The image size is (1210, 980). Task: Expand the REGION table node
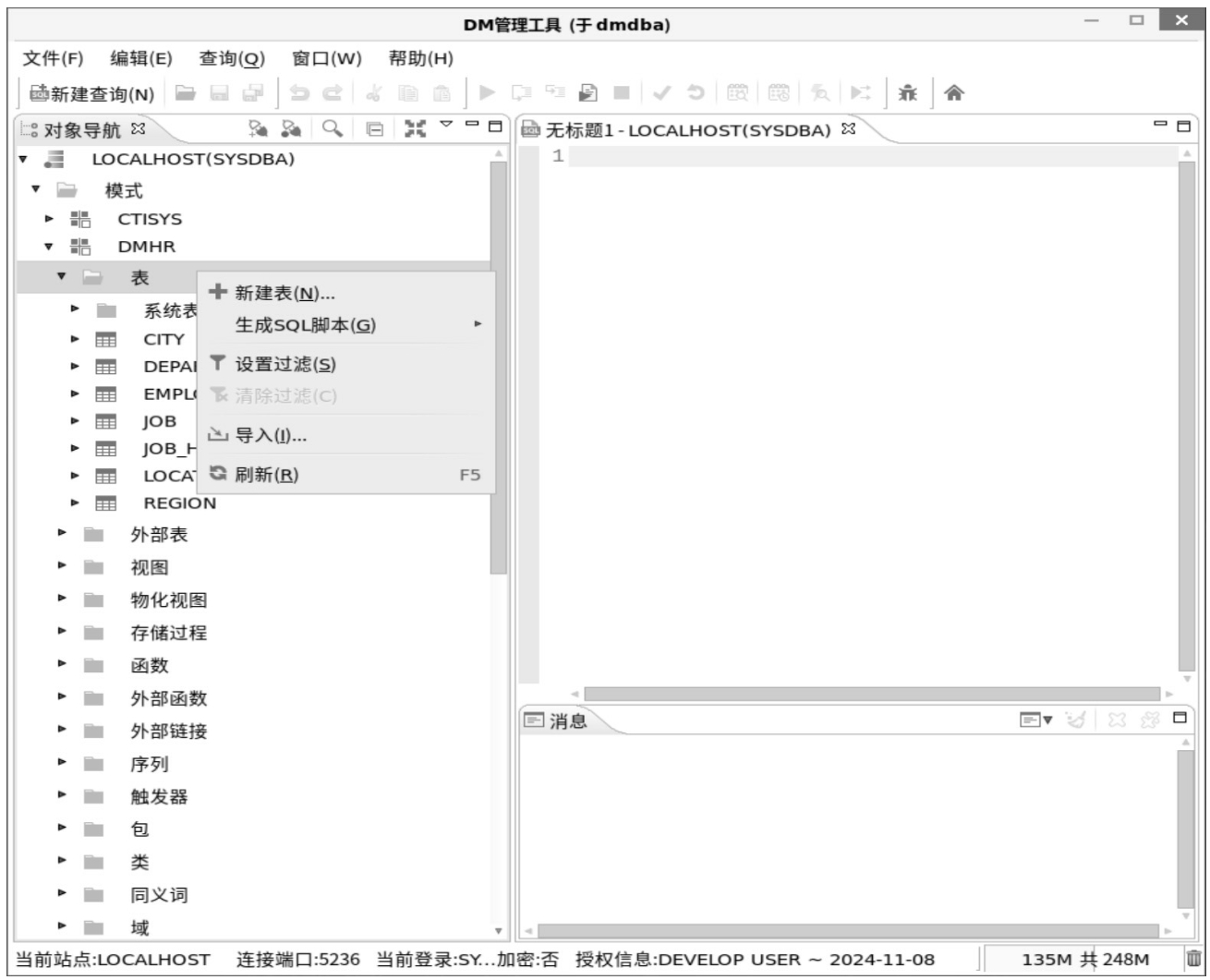75,502
